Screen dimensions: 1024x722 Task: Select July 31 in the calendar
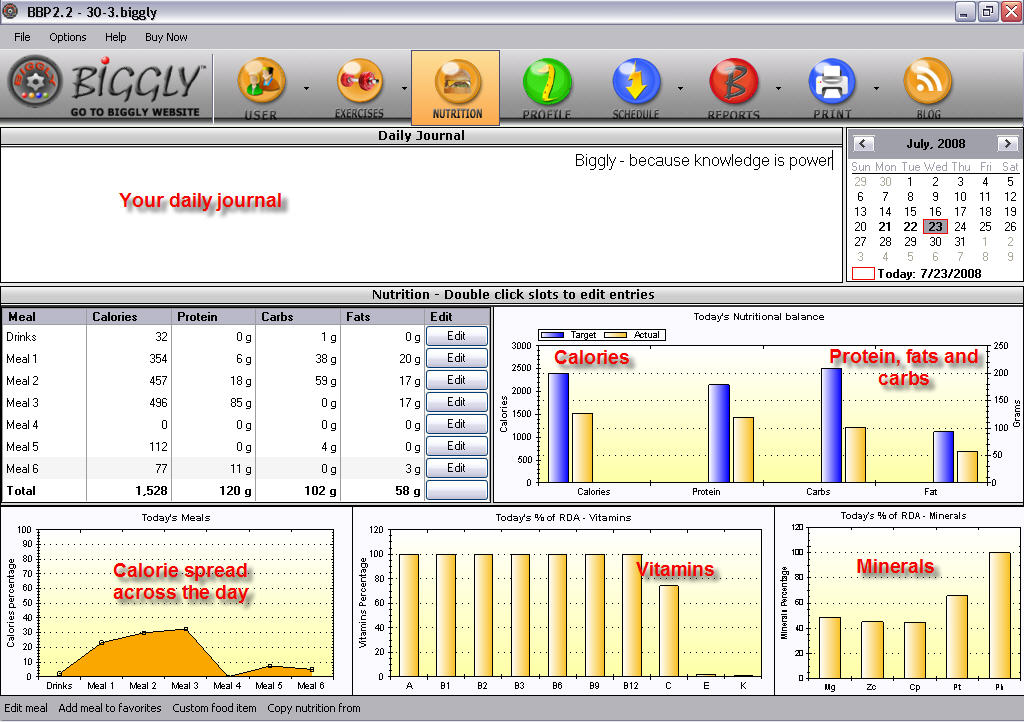coord(960,242)
